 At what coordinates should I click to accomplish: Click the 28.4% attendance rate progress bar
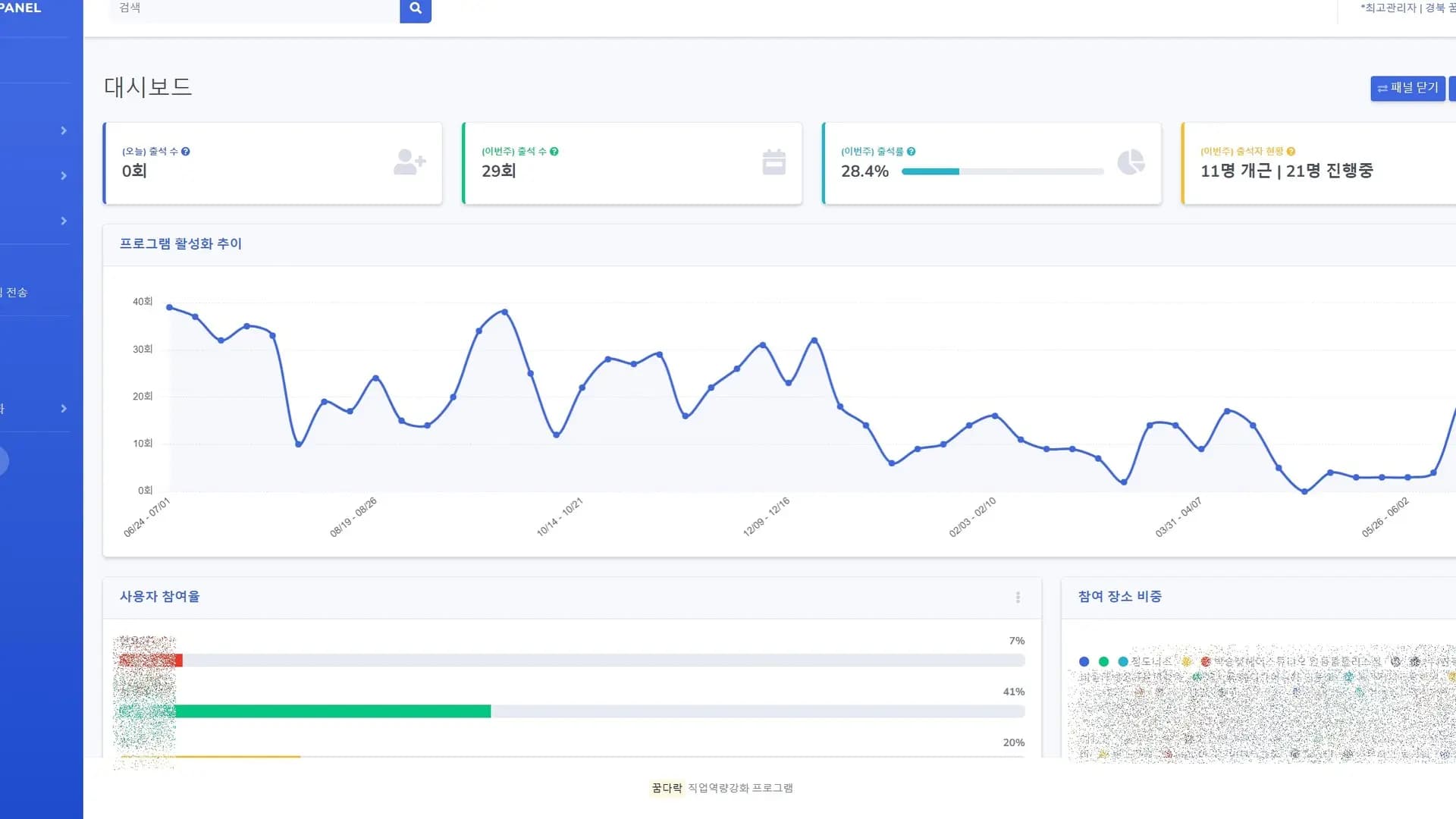point(1002,172)
